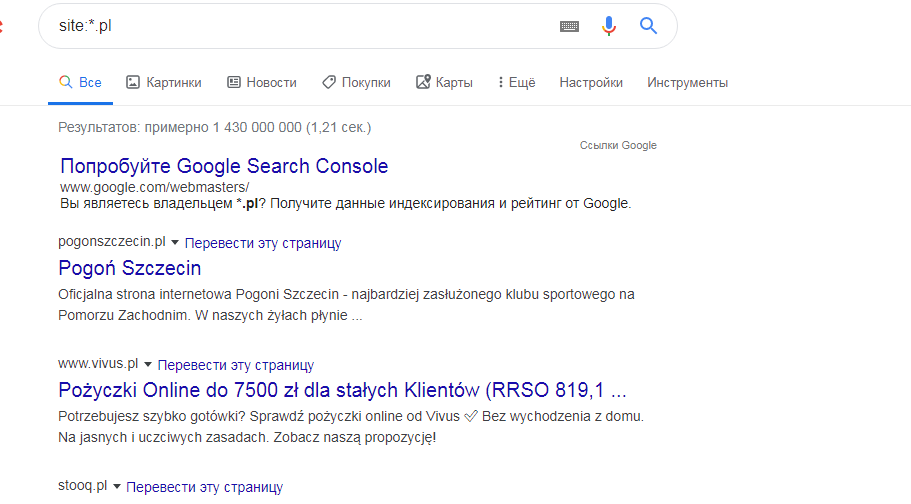Go to the Покупки tab
This screenshot has width=911, height=504.
(x=356, y=83)
